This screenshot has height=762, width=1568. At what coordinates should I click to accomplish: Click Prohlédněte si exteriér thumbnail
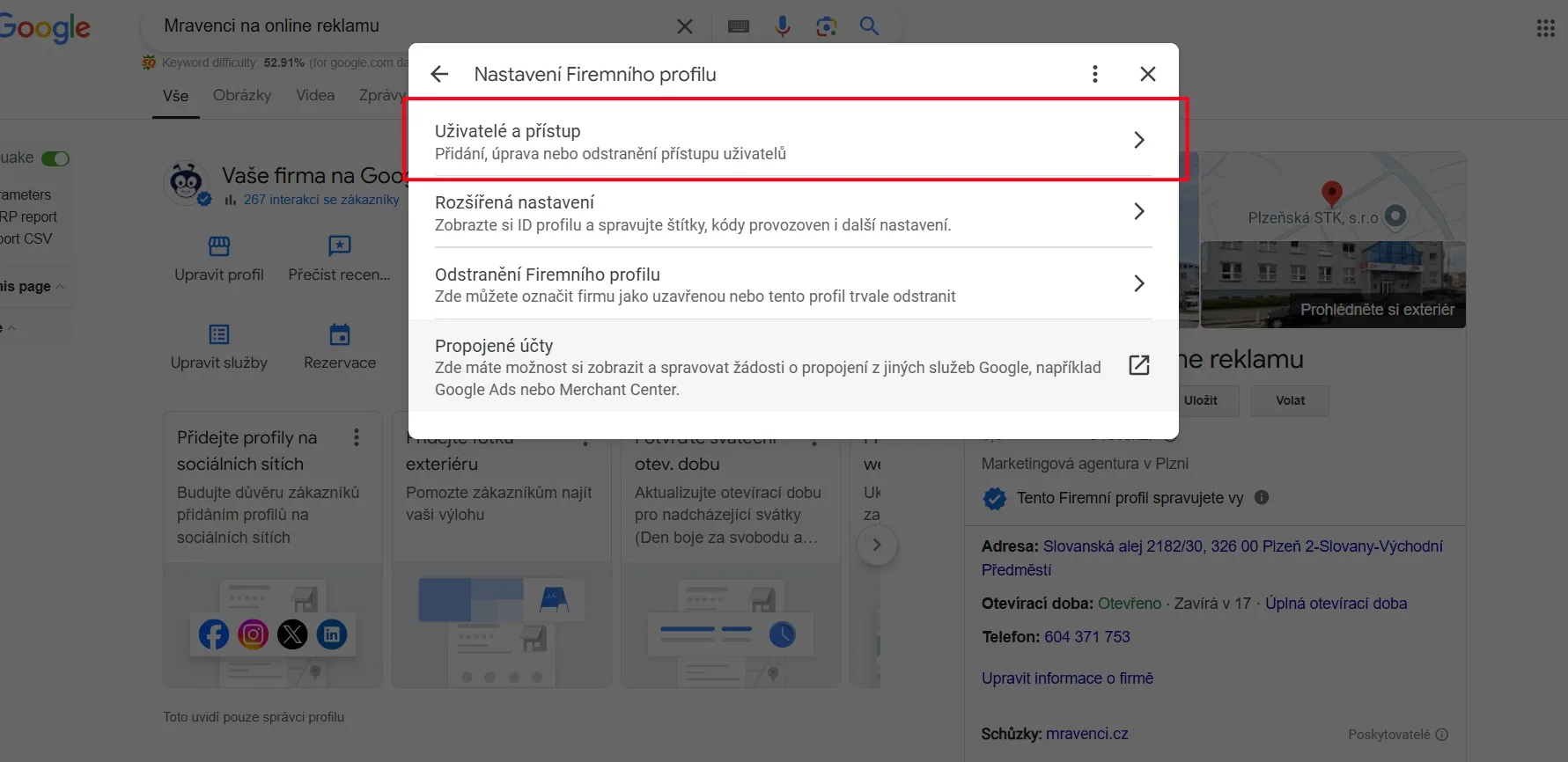[1334, 284]
